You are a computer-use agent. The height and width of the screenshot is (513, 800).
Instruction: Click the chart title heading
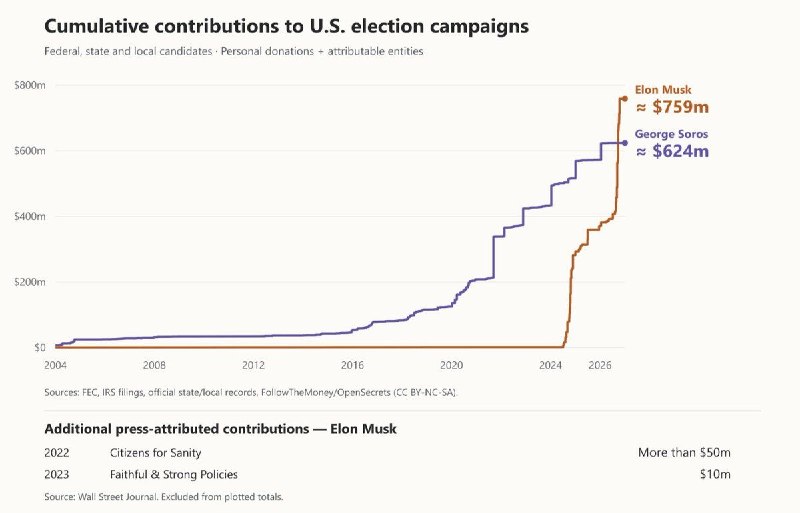[286, 26]
